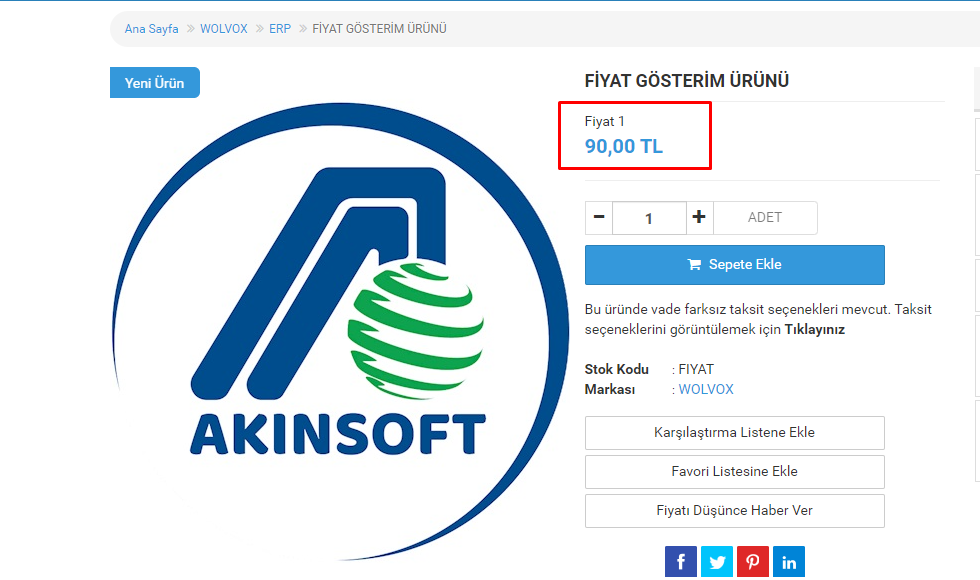Share product on Pinterest
Image resolution: width=980 pixels, height=580 pixels.
(752, 561)
